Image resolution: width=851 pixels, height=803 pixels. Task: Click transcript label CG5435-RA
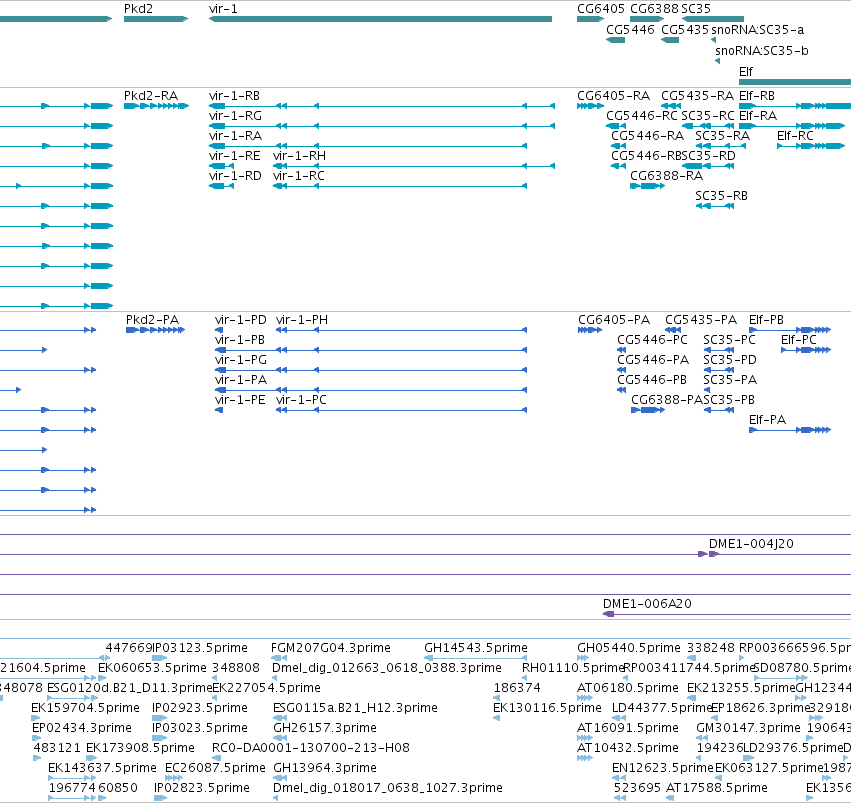coord(697,96)
